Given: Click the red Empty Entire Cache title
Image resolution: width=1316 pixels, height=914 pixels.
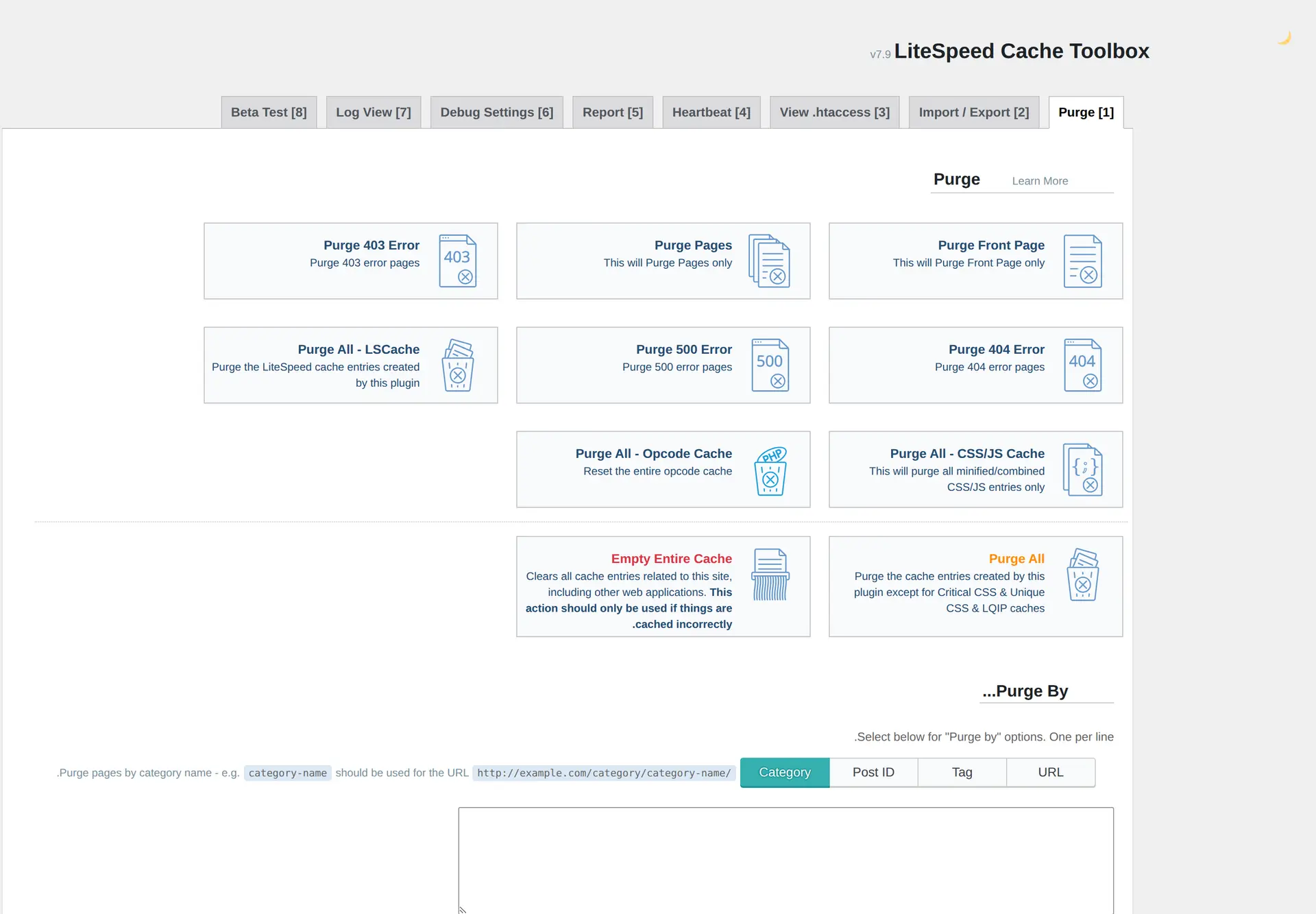Looking at the screenshot, I should (x=672, y=559).
